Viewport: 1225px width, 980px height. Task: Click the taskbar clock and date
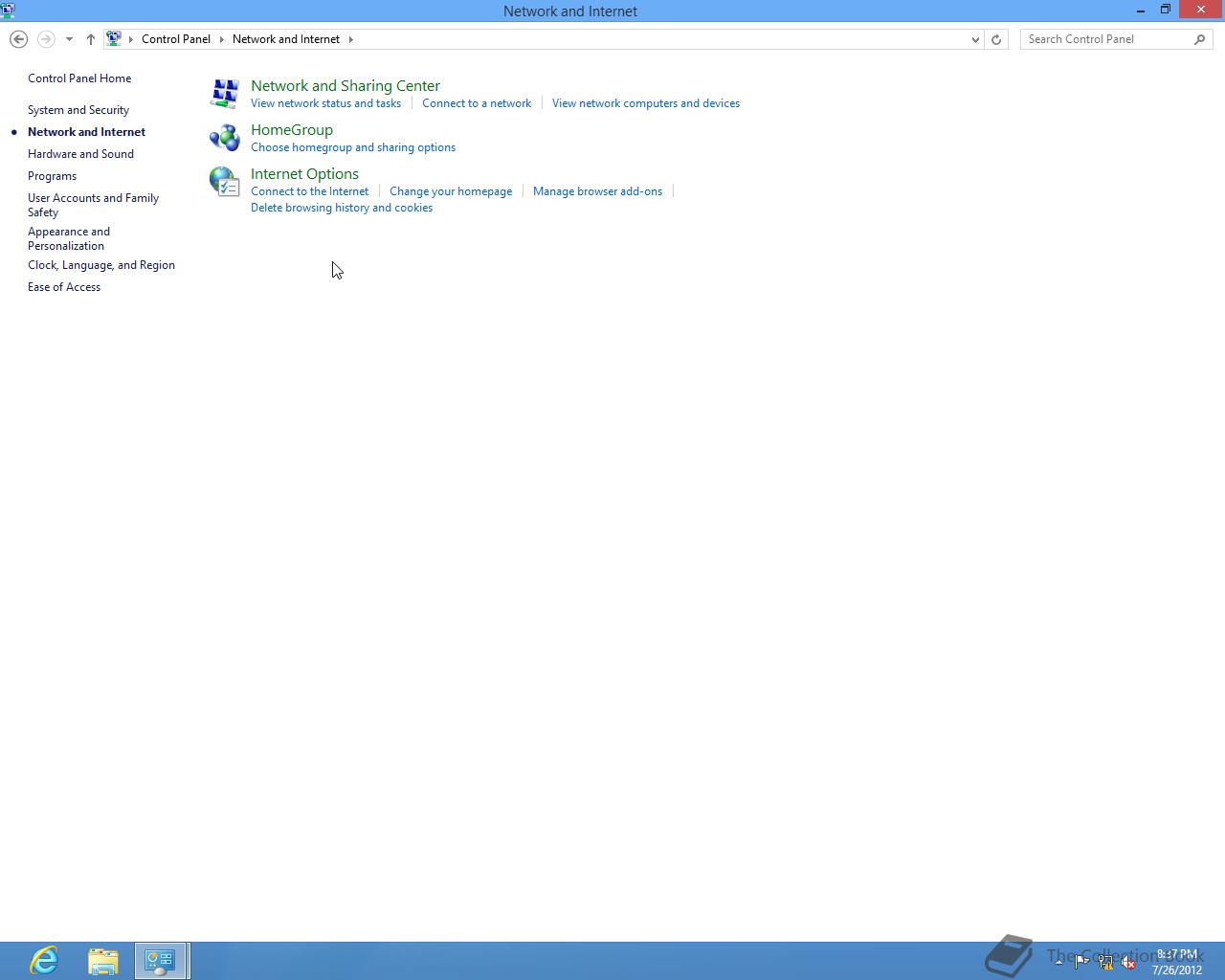[1177, 962]
